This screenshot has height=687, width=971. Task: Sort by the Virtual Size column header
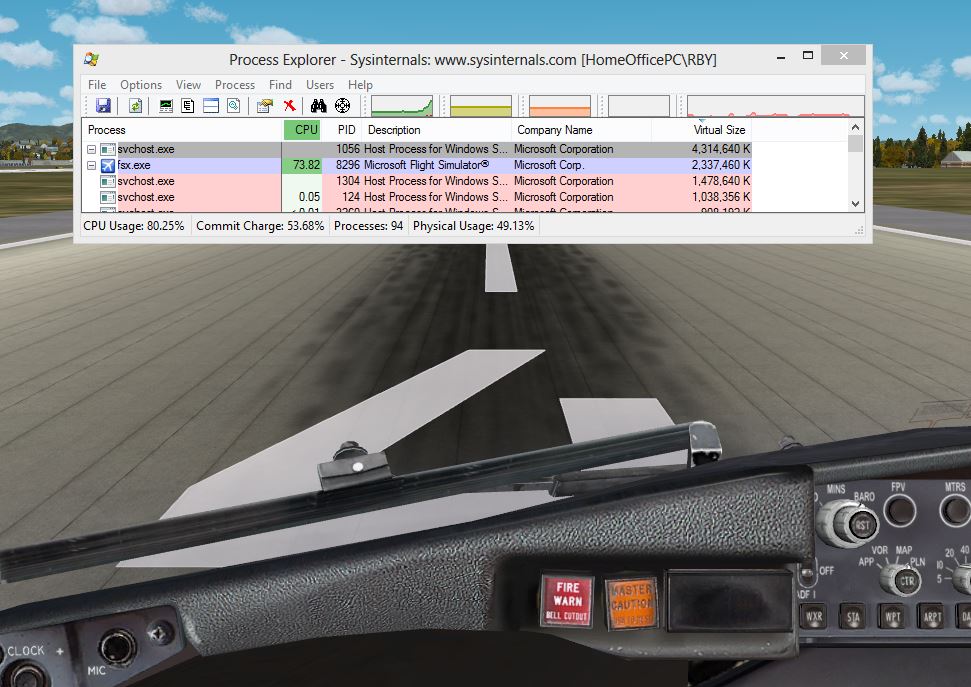click(x=702, y=130)
